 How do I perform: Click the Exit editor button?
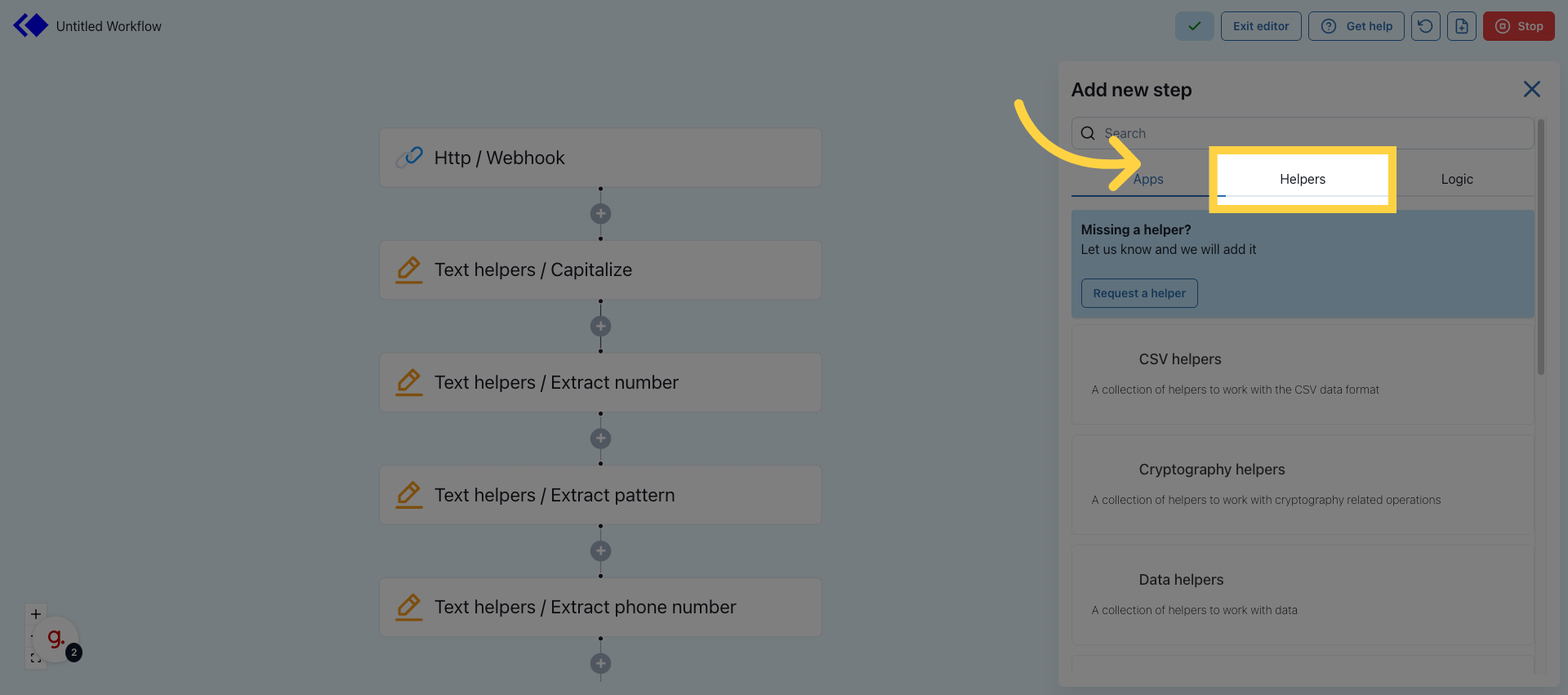pyautogui.click(x=1260, y=26)
